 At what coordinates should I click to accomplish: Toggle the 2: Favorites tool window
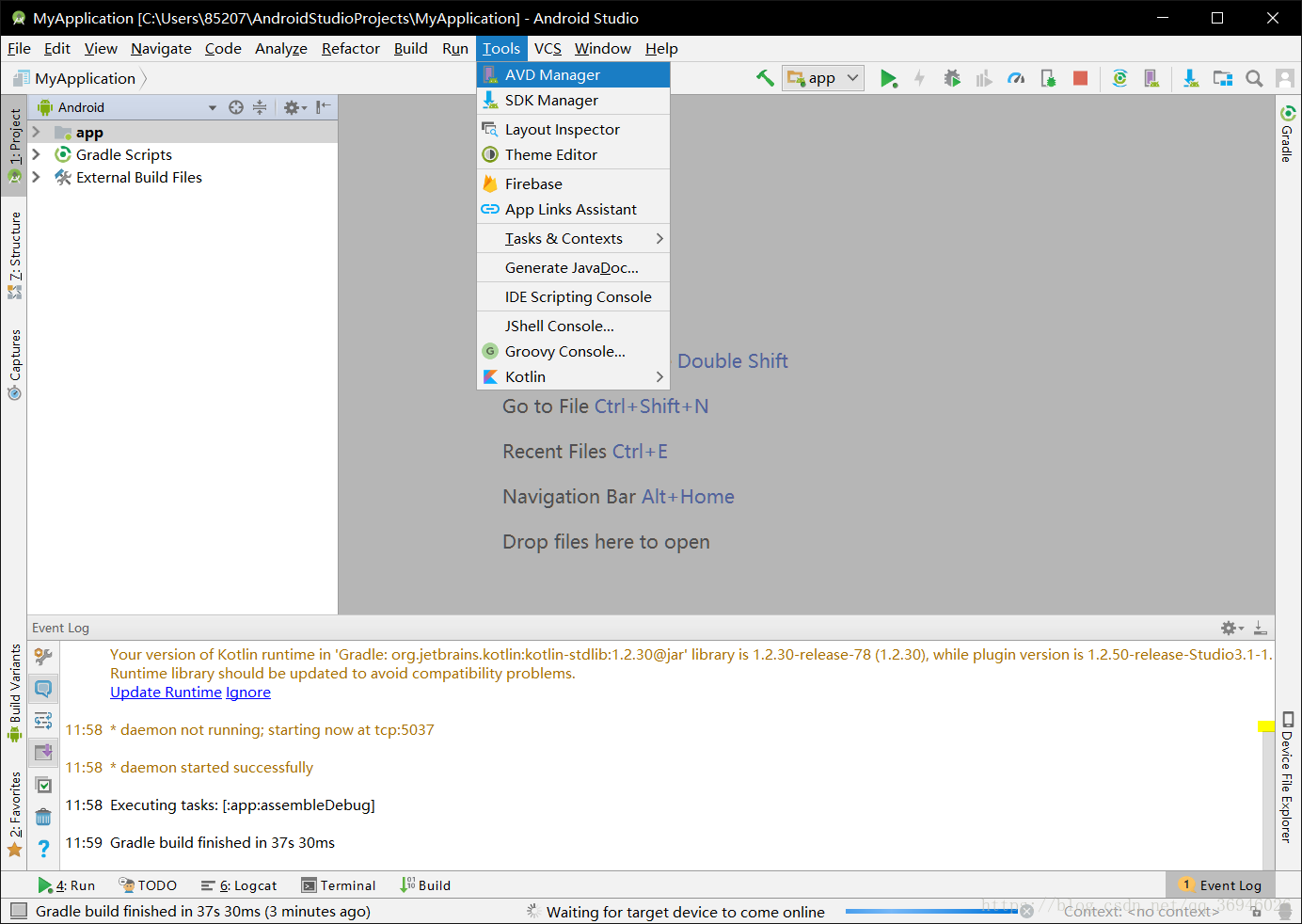(14, 815)
